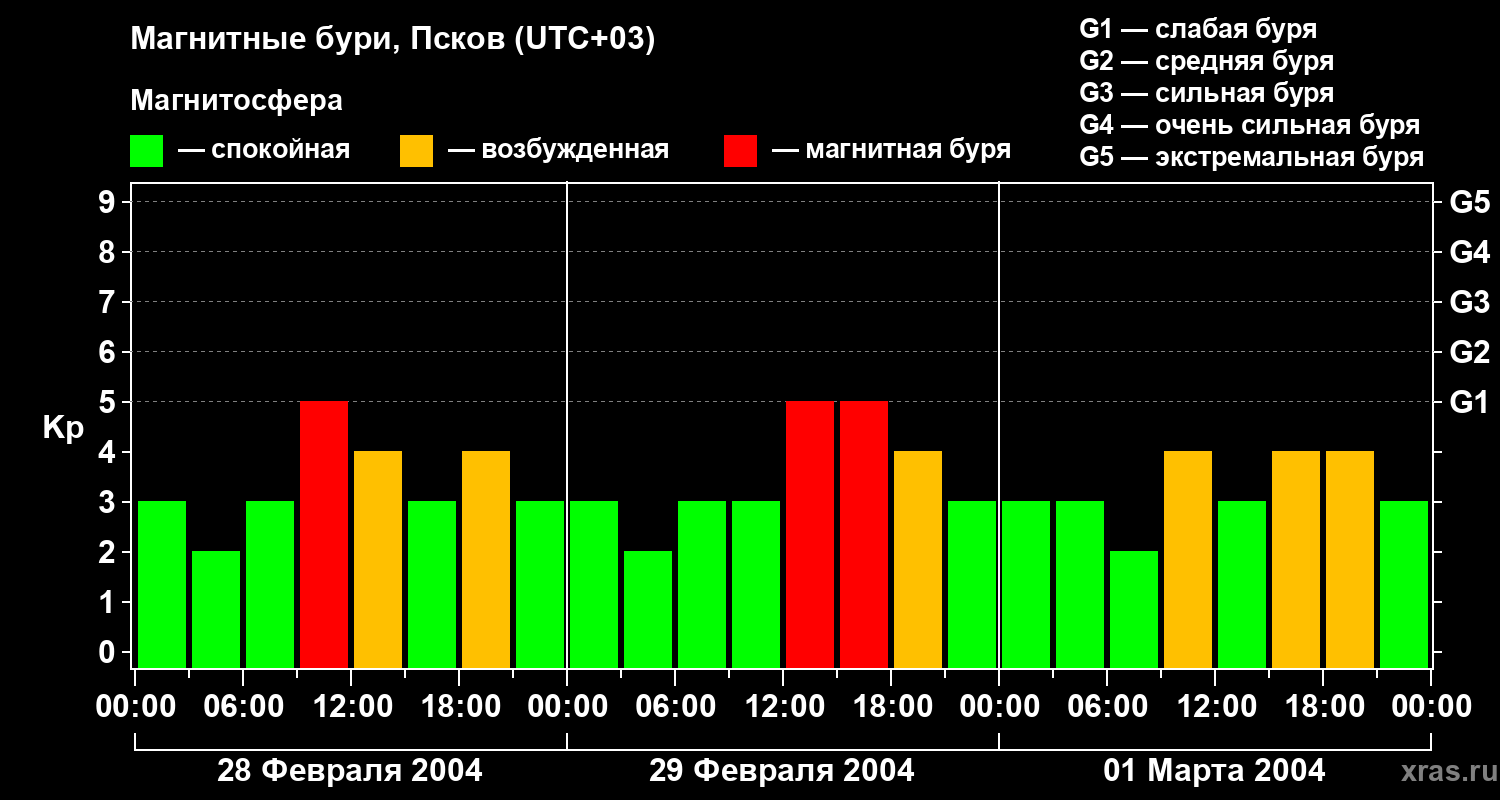Click the '— магнитная буря' legend label
This screenshot has height=800, width=1500.
tap(891, 151)
